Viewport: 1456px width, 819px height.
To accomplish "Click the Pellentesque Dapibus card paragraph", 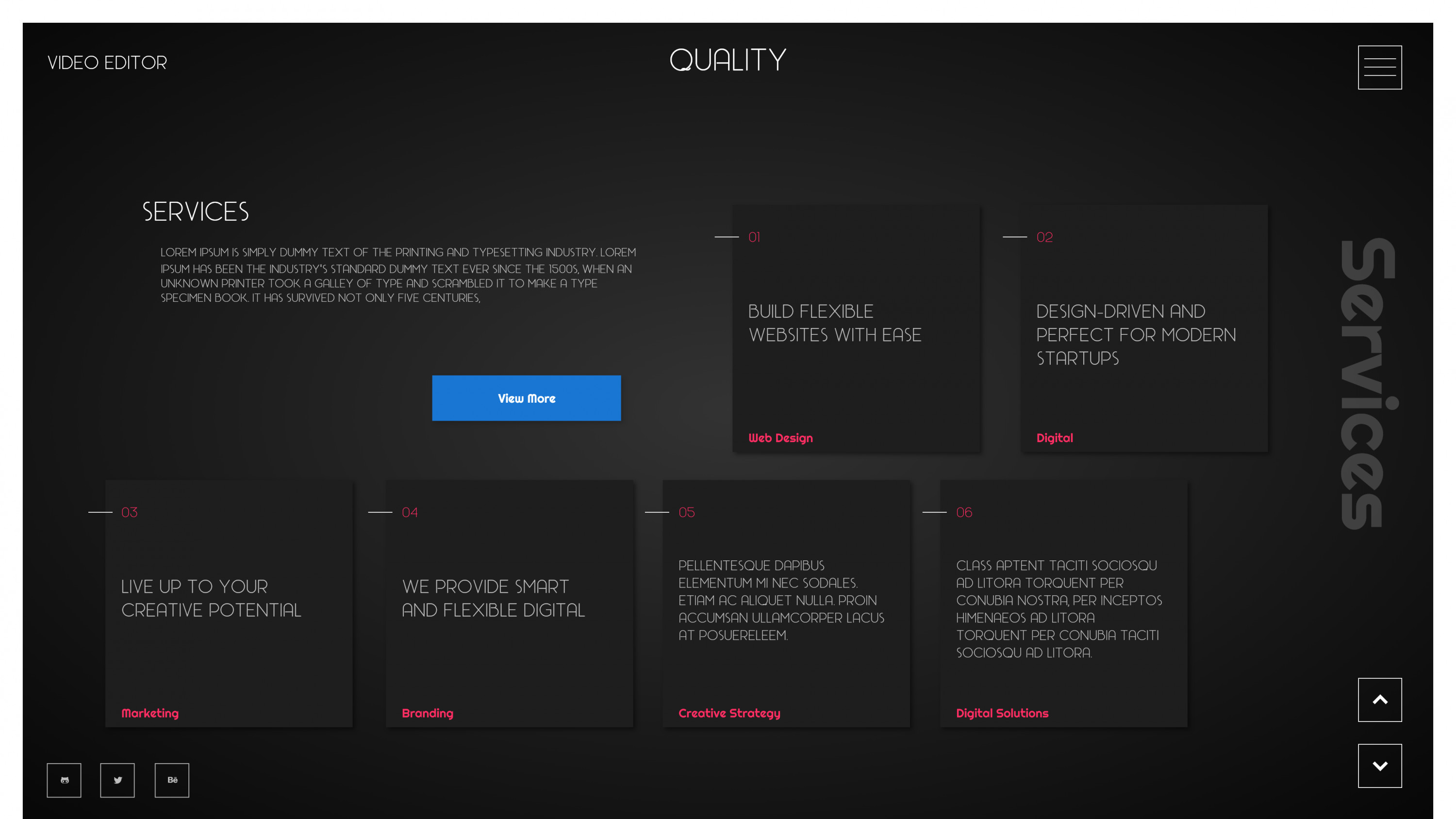I will pos(781,600).
